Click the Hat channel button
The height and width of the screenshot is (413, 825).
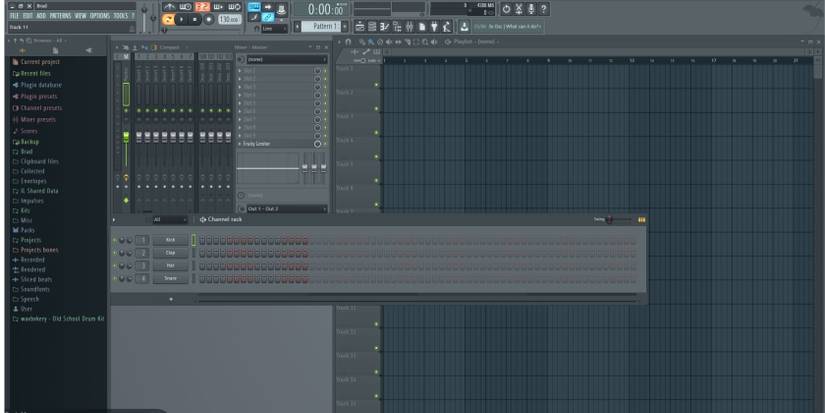(x=170, y=266)
